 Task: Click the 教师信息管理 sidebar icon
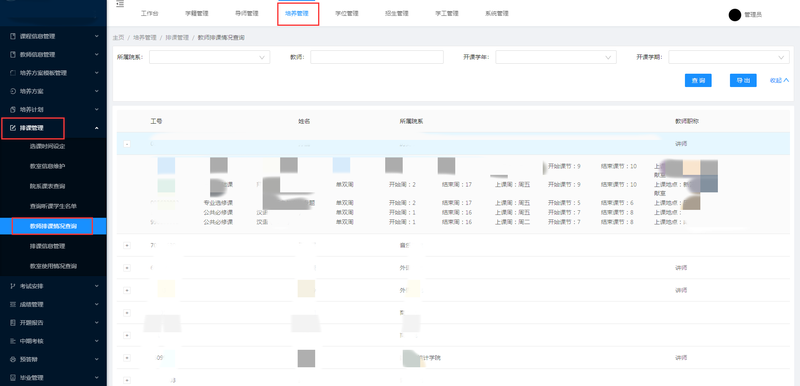click(13, 55)
